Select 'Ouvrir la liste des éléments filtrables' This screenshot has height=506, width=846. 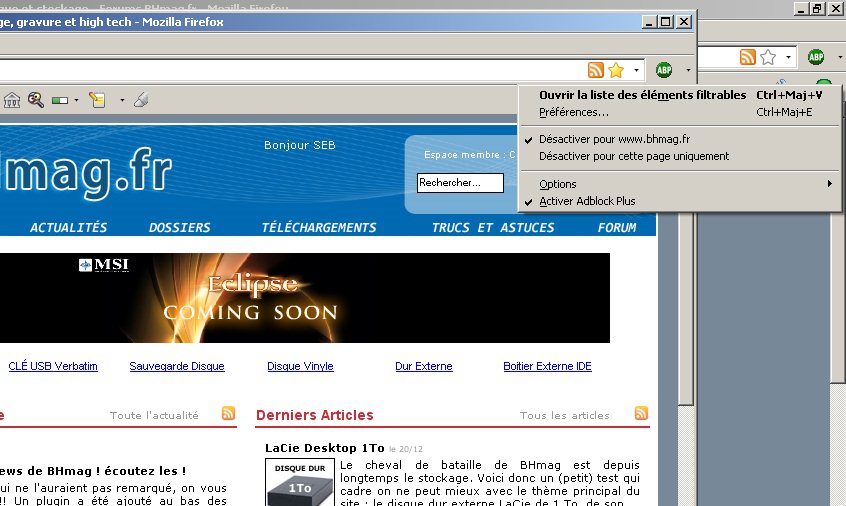point(680,95)
